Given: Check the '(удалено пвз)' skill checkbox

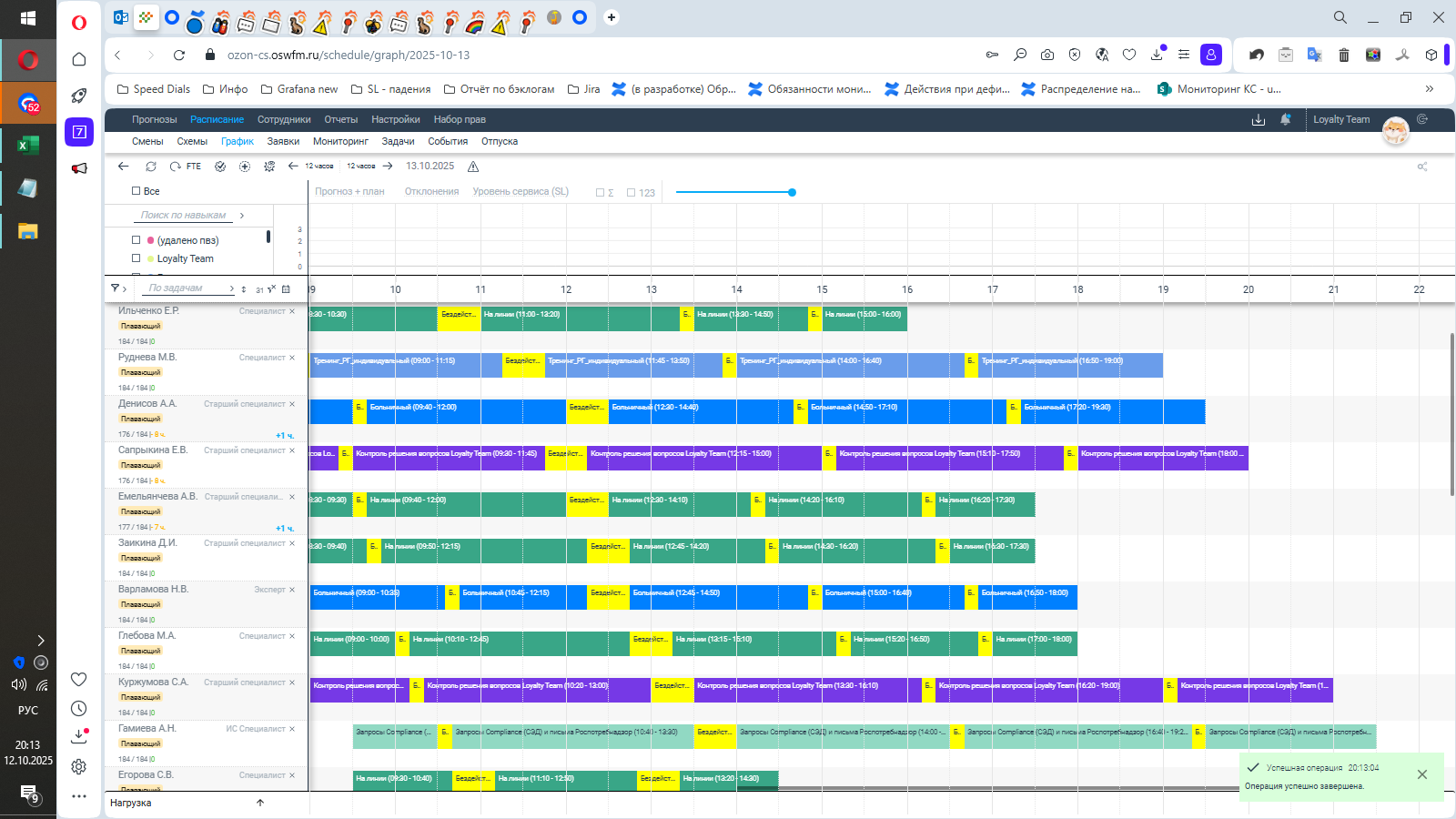Looking at the screenshot, I should click(136, 240).
